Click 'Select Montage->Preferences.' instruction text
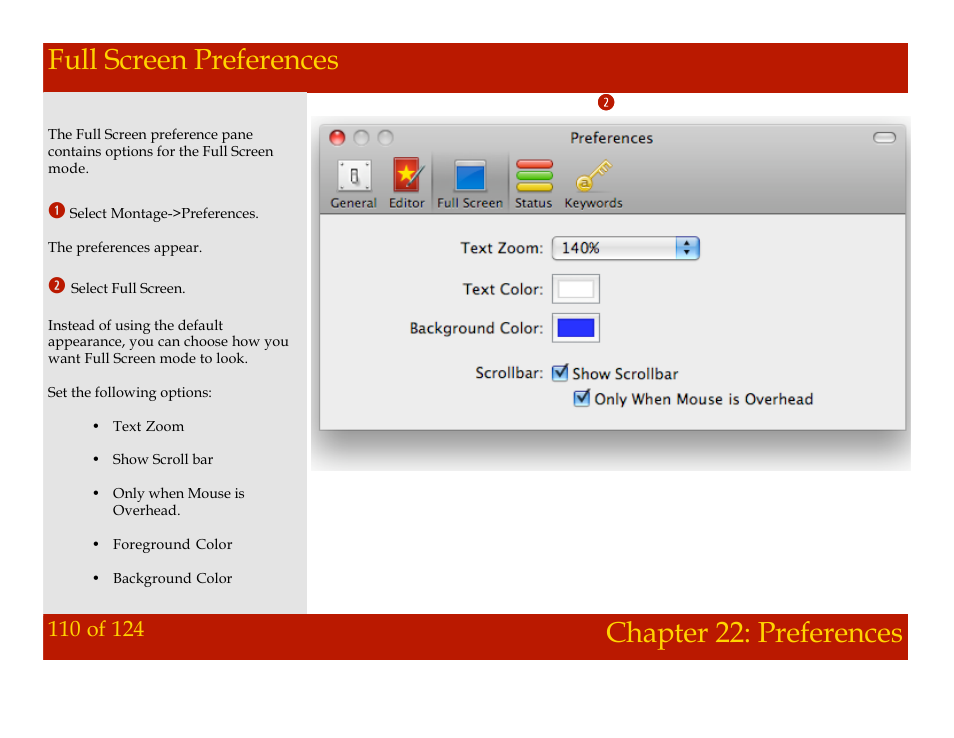 (x=164, y=214)
